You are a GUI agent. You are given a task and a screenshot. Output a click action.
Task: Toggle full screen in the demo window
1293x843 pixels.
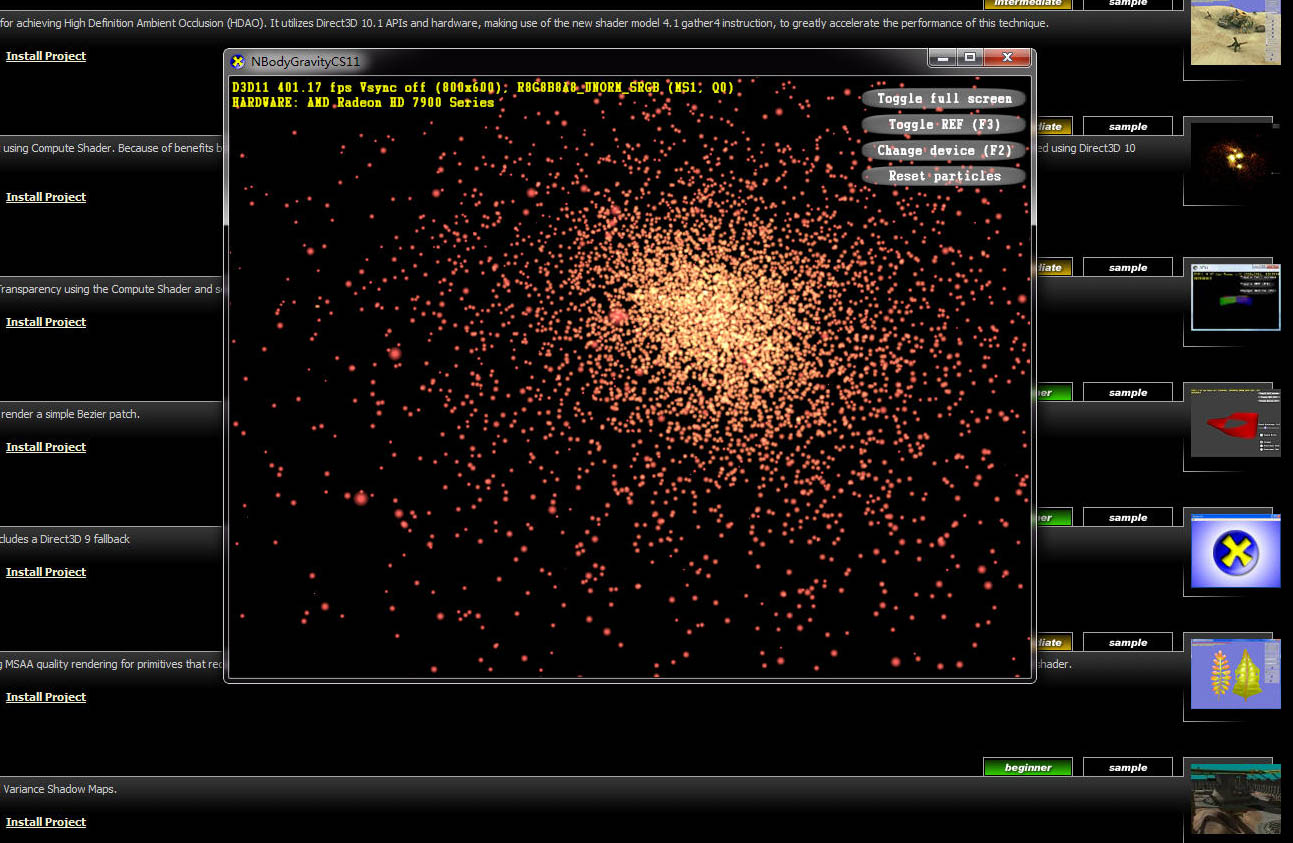click(943, 98)
